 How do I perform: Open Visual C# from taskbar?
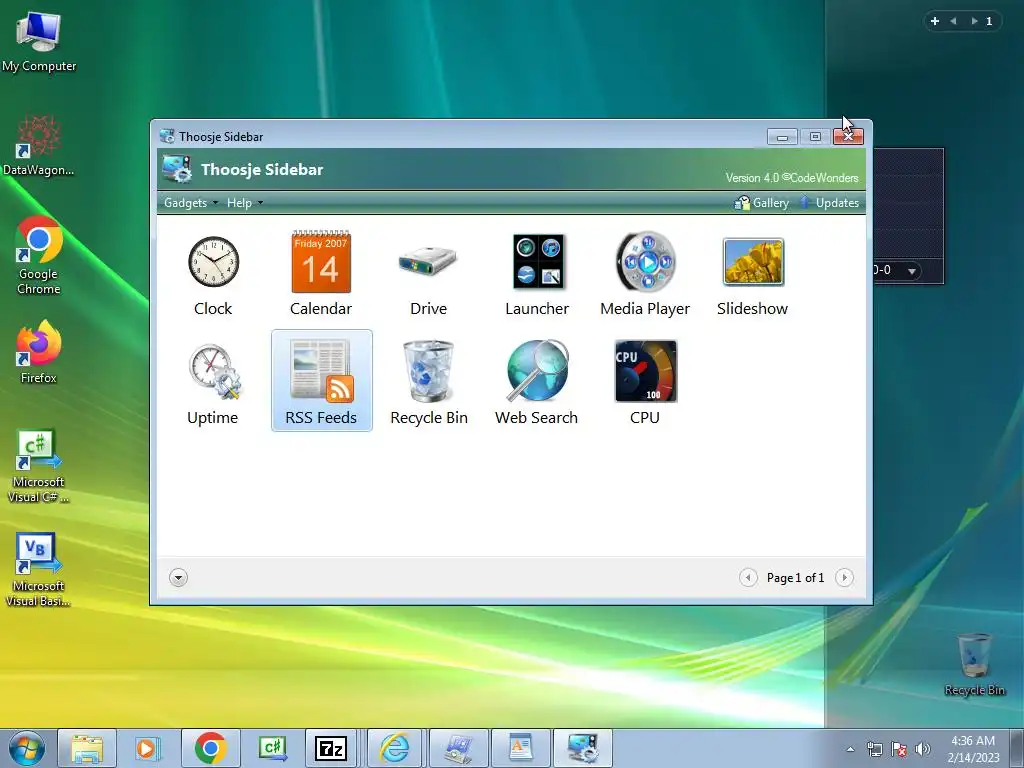pyautogui.click(x=272, y=748)
